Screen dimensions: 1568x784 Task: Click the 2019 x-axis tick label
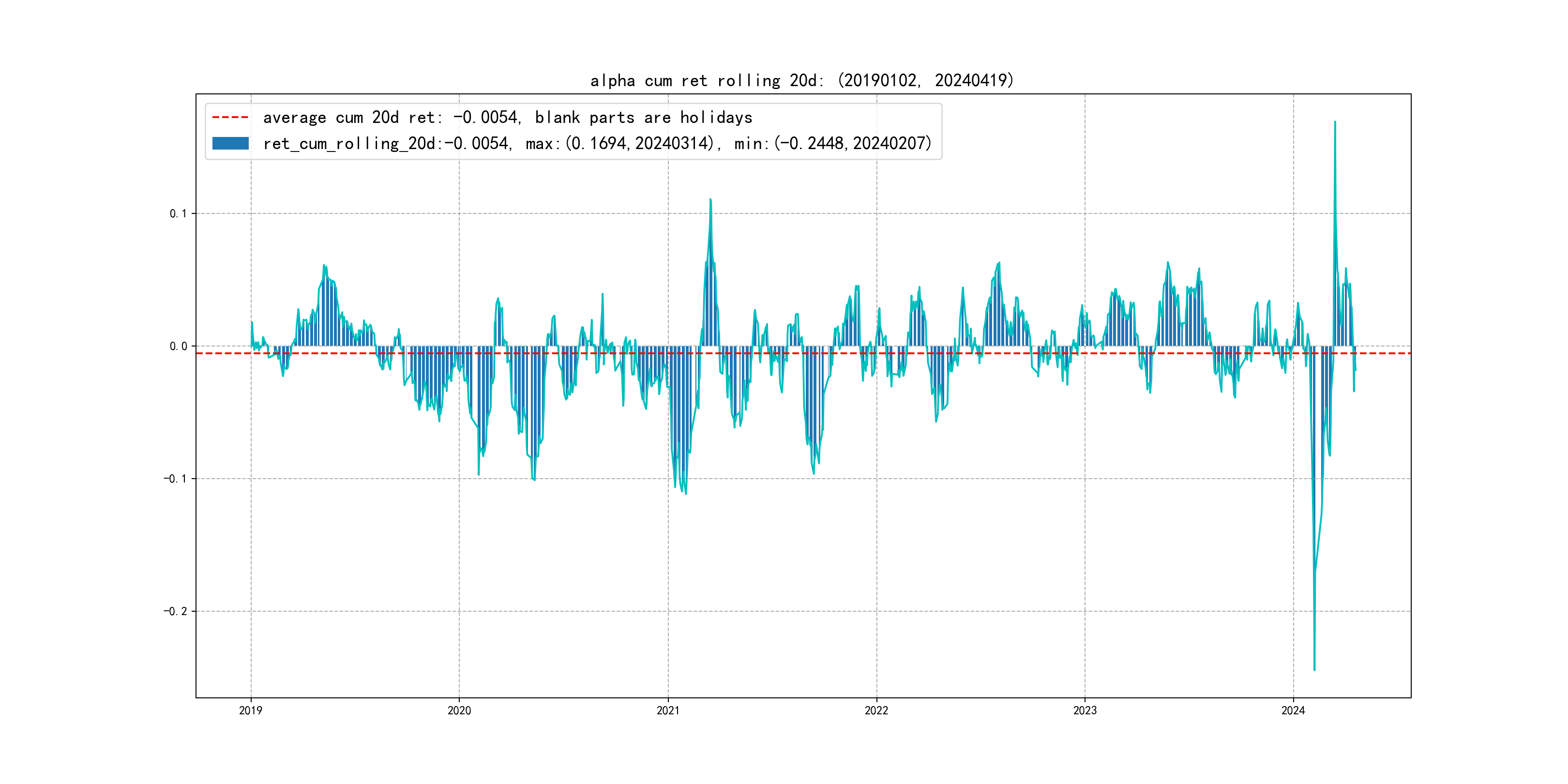(251, 710)
